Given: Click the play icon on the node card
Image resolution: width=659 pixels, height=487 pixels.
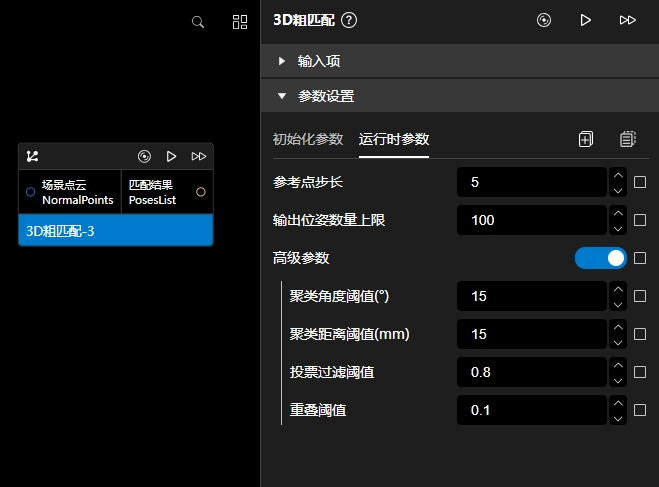Looking at the screenshot, I should click(171, 156).
